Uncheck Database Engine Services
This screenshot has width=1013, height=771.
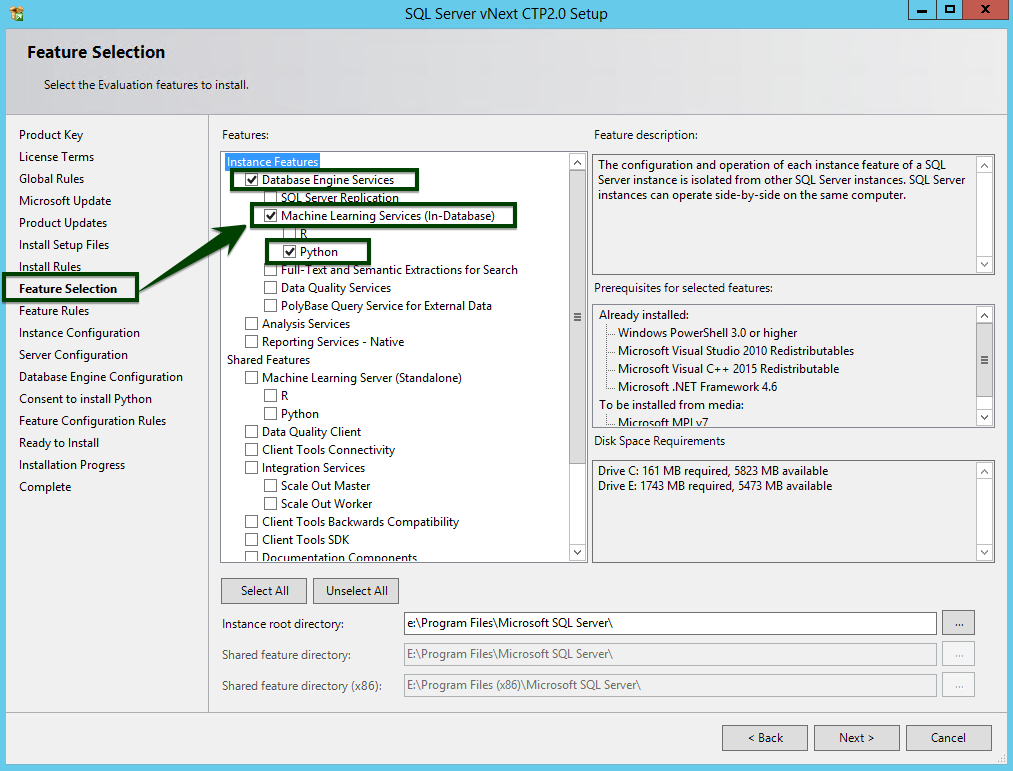(249, 179)
